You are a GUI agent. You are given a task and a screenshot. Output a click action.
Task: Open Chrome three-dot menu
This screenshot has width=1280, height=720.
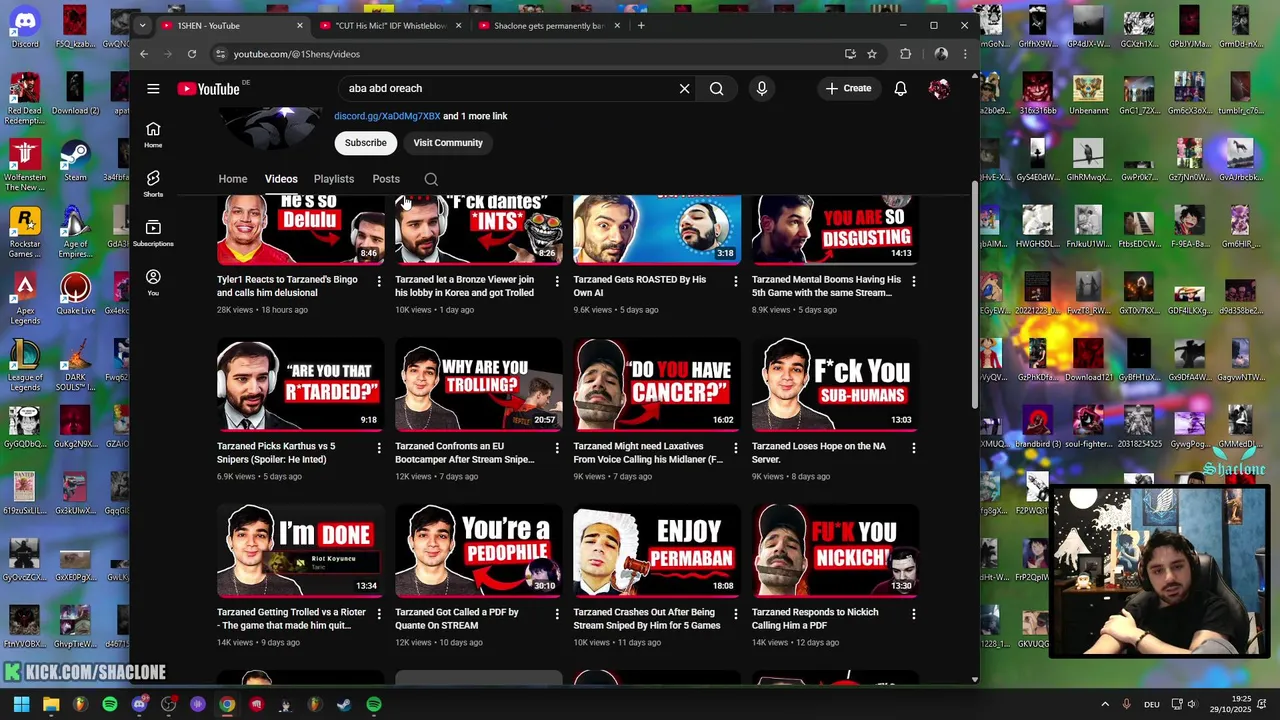click(965, 54)
